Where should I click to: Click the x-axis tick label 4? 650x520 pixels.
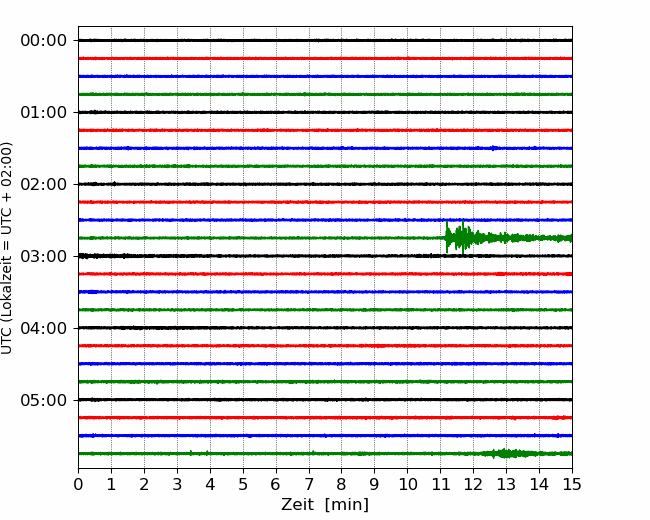click(x=210, y=484)
